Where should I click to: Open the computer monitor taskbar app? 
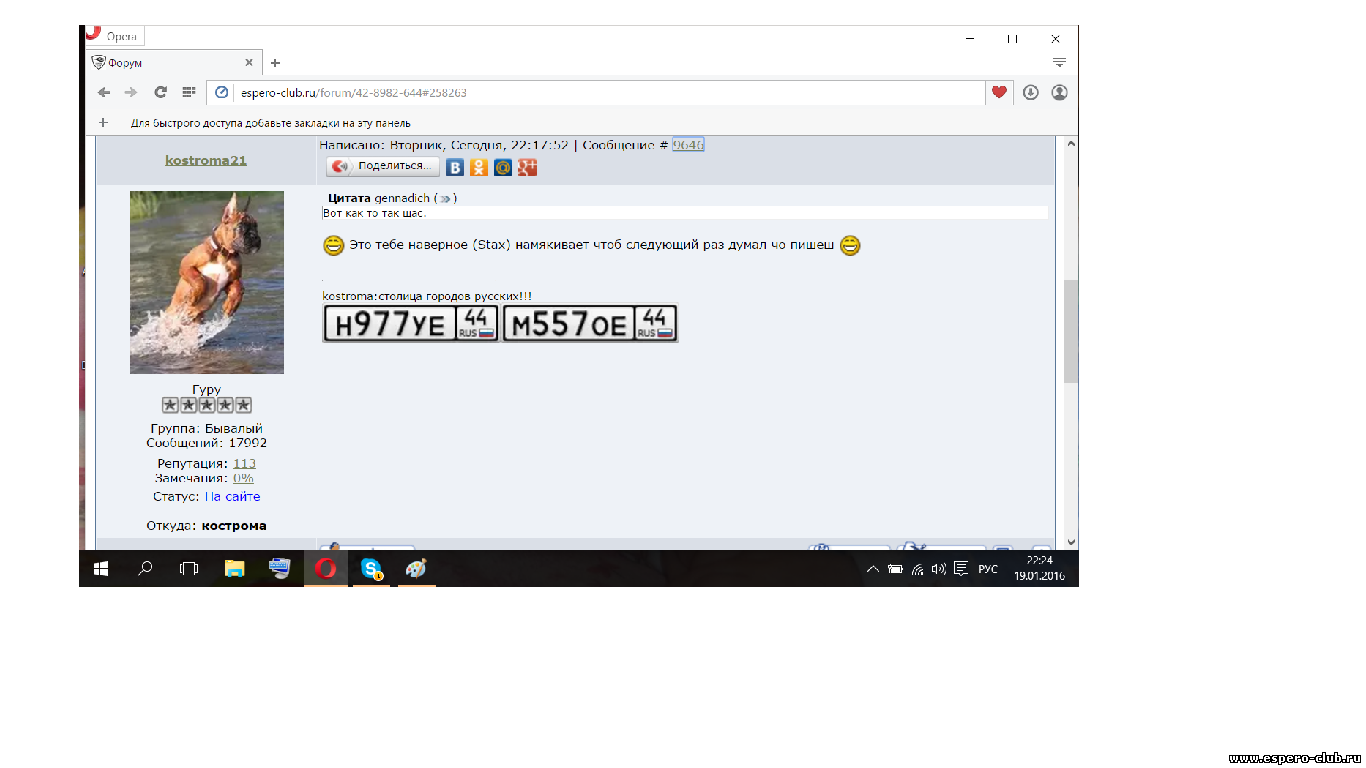pyautogui.click(x=279, y=568)
